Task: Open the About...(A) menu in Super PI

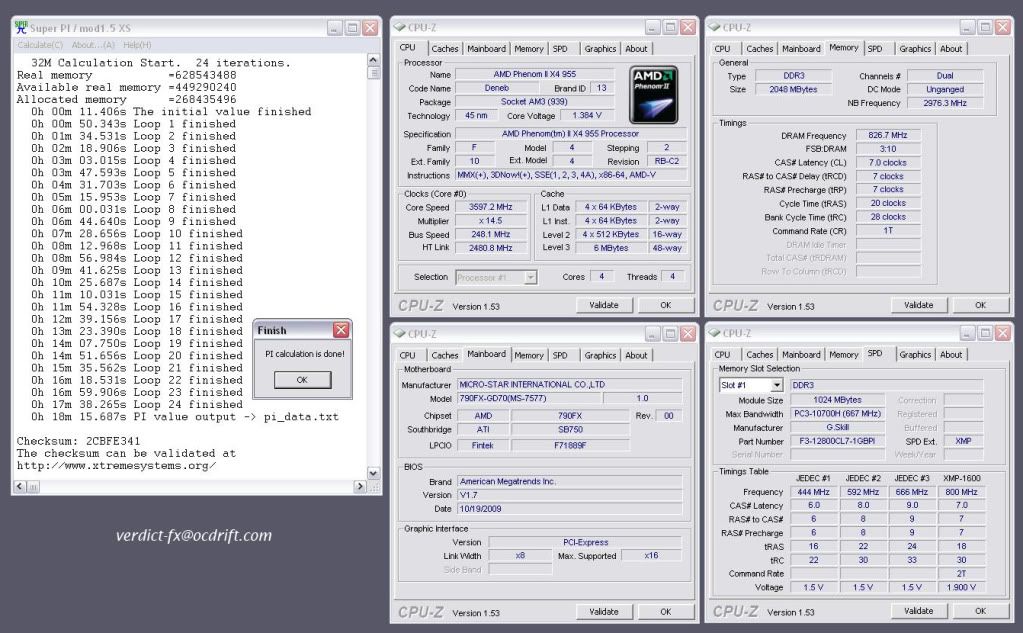Action: point(94,45)
